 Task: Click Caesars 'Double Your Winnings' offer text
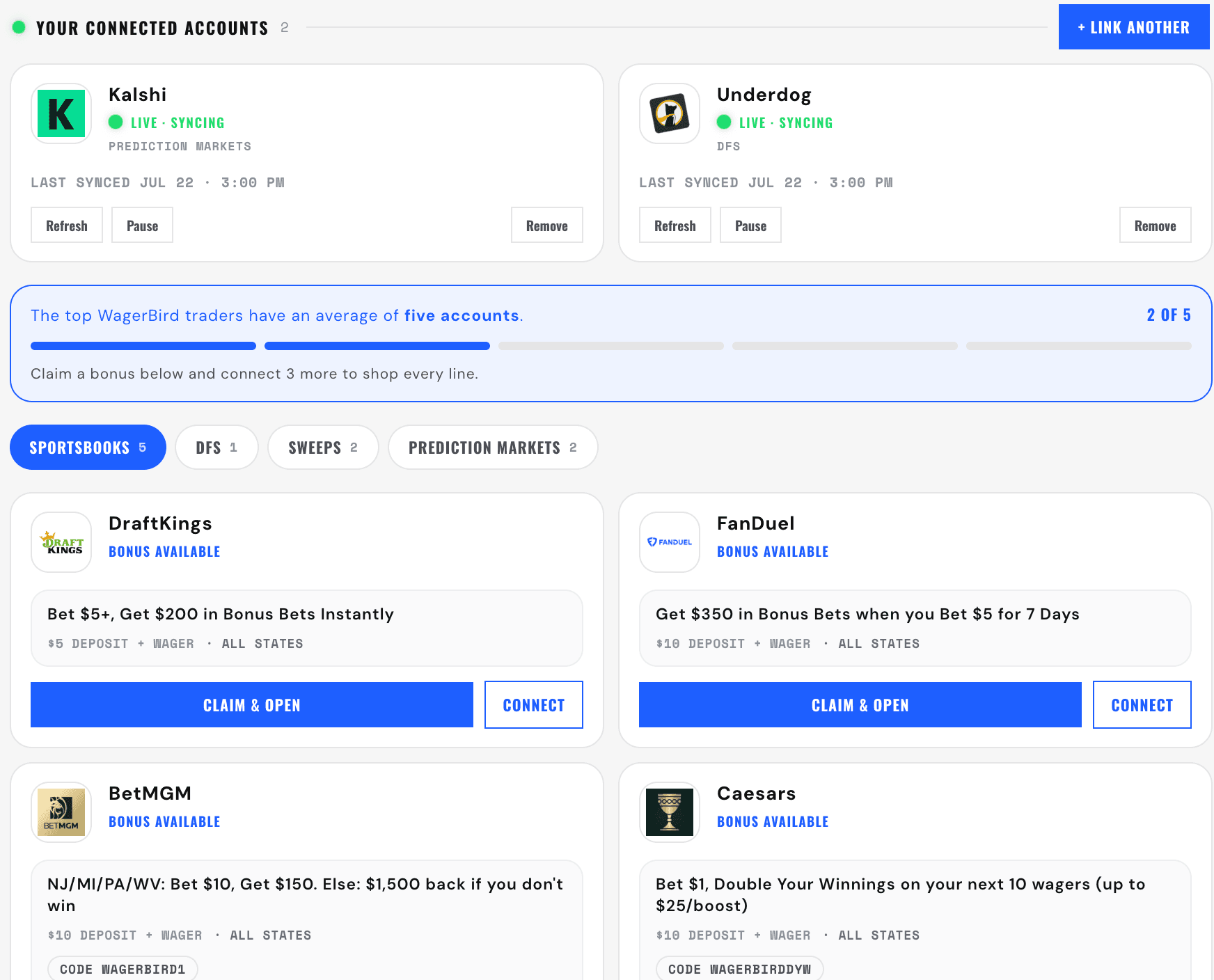tap(901, 894)
